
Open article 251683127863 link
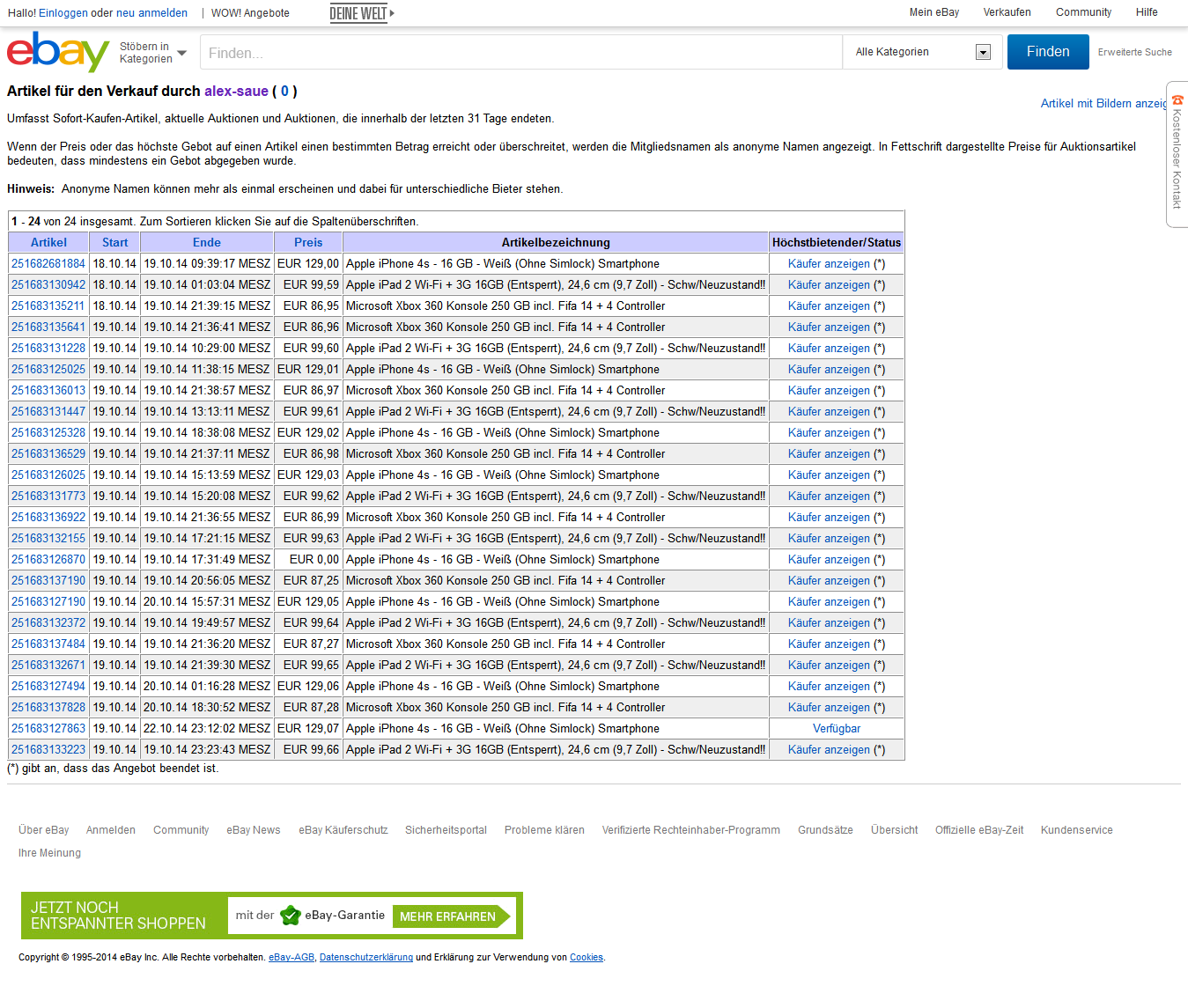coord(48,729)
